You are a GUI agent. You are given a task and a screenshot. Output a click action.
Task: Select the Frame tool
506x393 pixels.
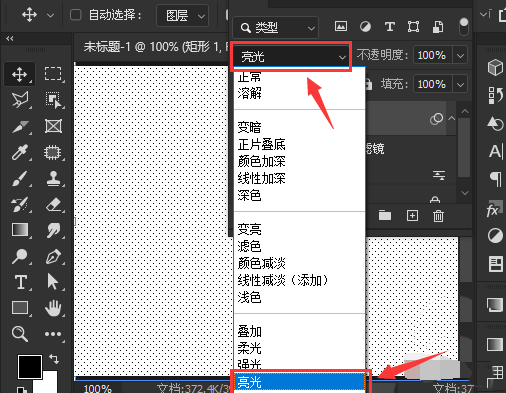(53, 126)
